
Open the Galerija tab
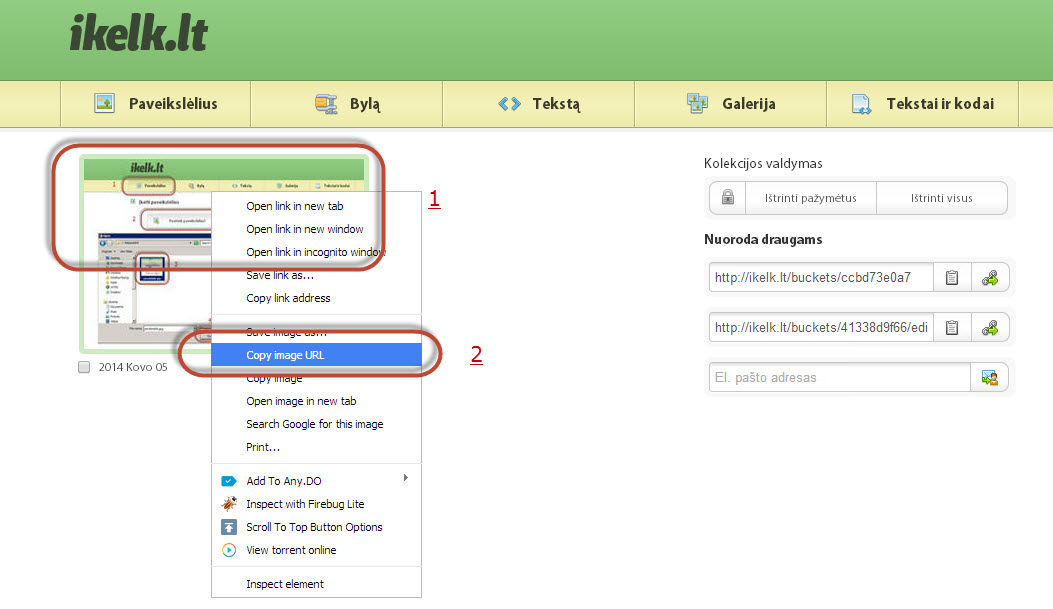coord(731,103)
